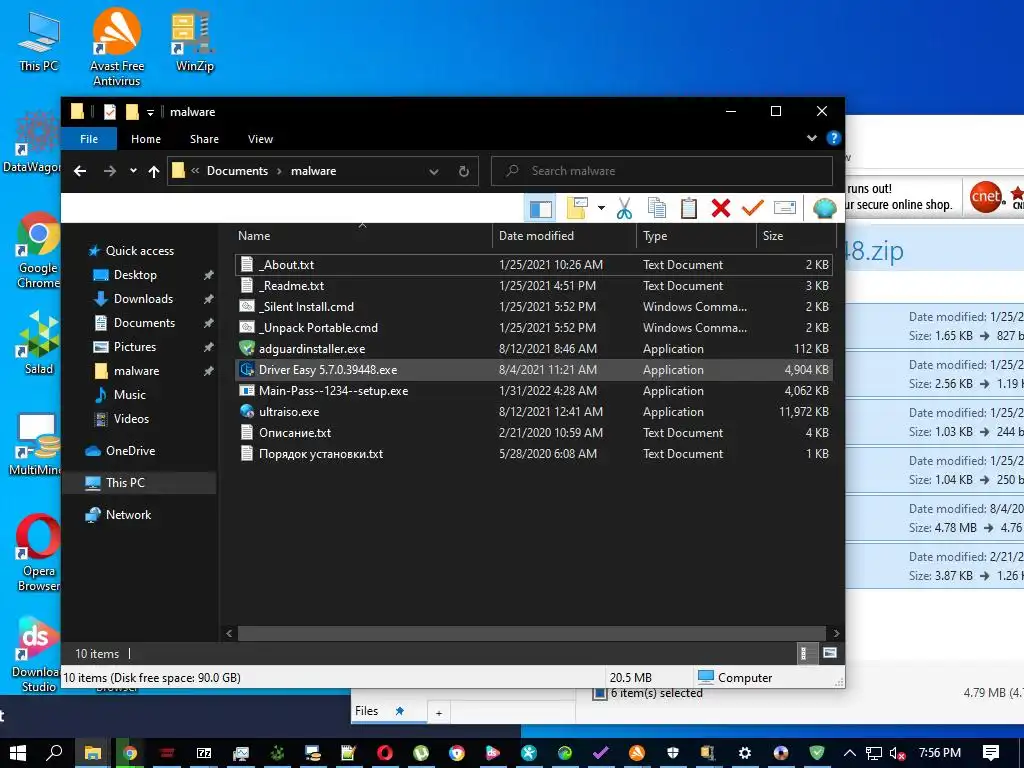Go up one folder level
1024x768 pixels.
(x=153, y=171)
